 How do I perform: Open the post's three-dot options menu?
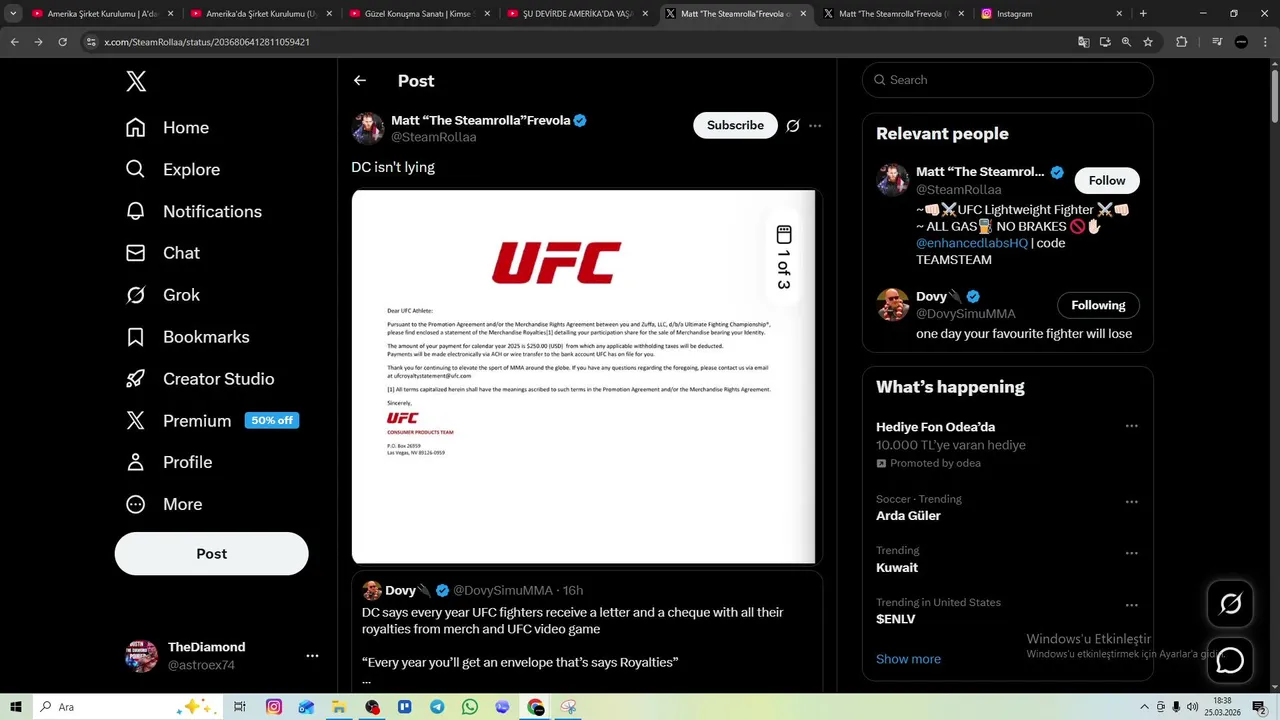tap(815, 126)
